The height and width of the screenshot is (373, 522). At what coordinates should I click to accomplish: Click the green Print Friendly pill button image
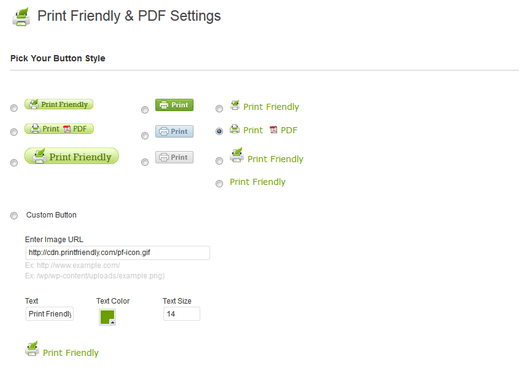[x=59, y=104]
